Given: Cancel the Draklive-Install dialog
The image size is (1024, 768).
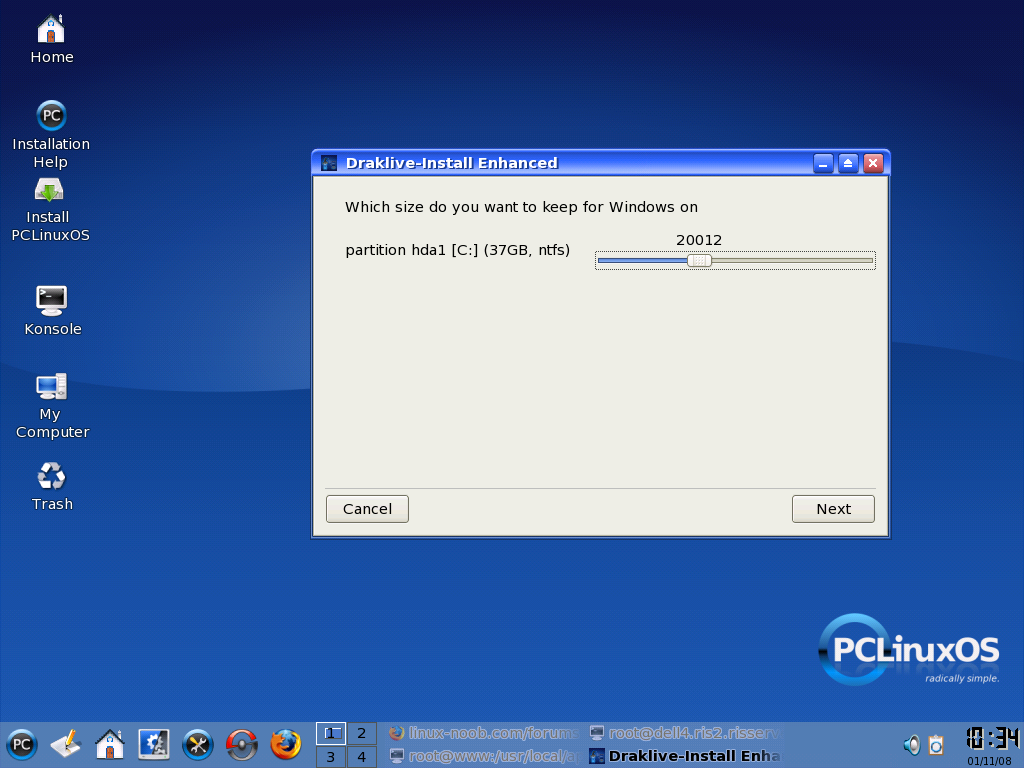Looking at the screenshot, I should (x=367, y=508).
